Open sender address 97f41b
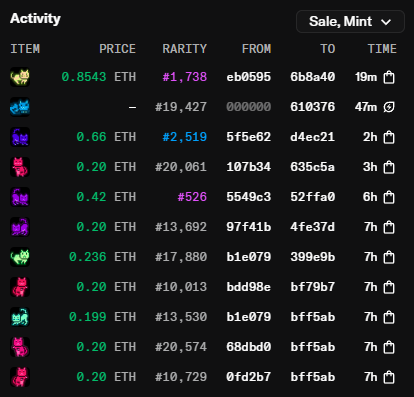Screen dimensions: 414x397 [x=249, y=227]
